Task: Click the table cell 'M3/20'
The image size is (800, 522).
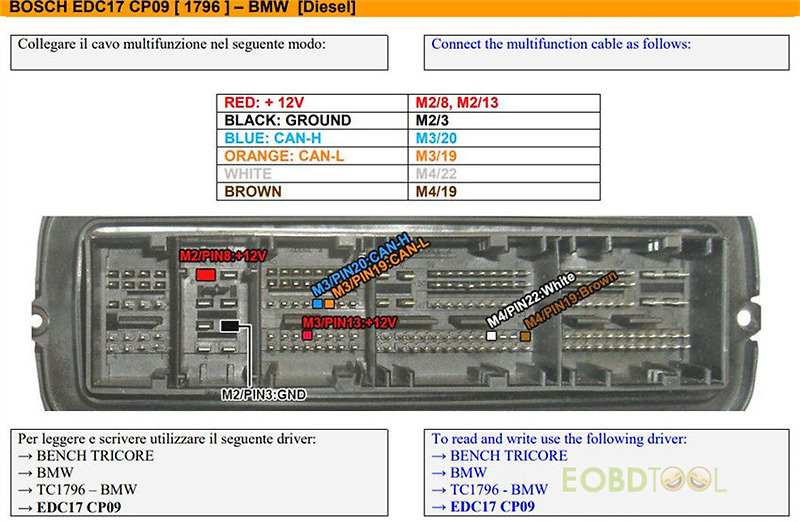Action: coord(504,138)
